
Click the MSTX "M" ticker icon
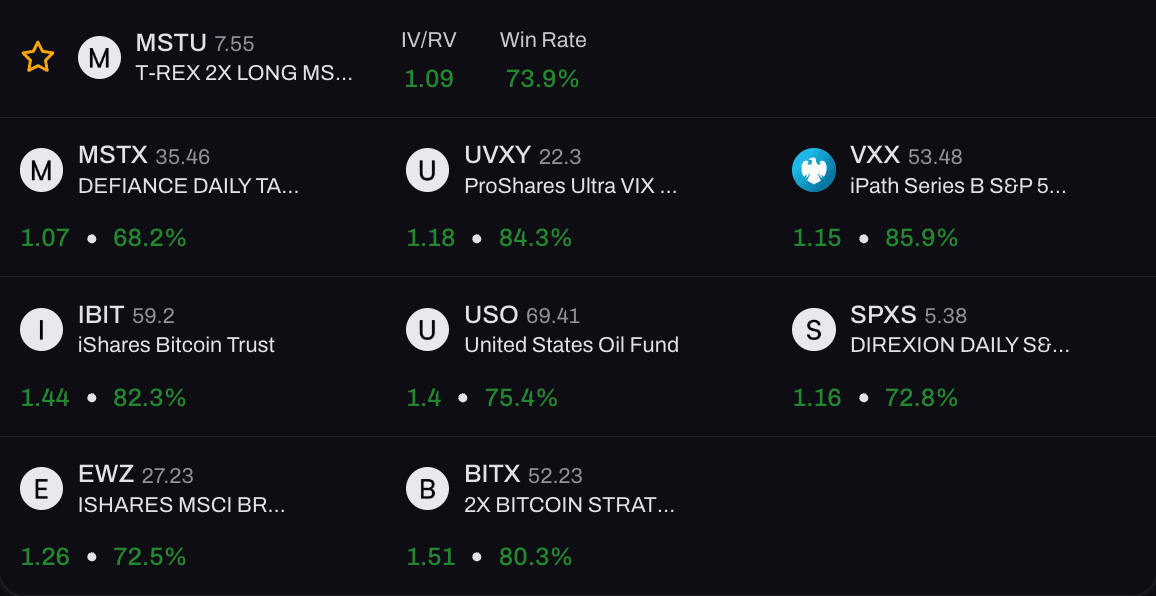click(x=41, y=170)
